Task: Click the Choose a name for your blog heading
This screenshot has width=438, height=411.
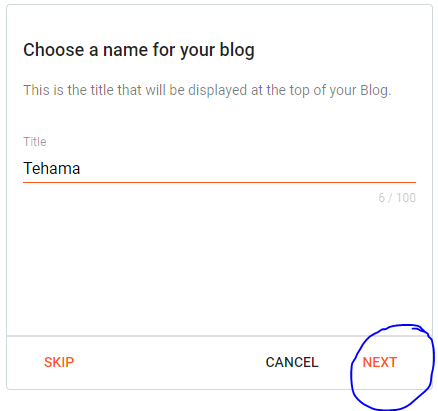Action: coord(139,50)
